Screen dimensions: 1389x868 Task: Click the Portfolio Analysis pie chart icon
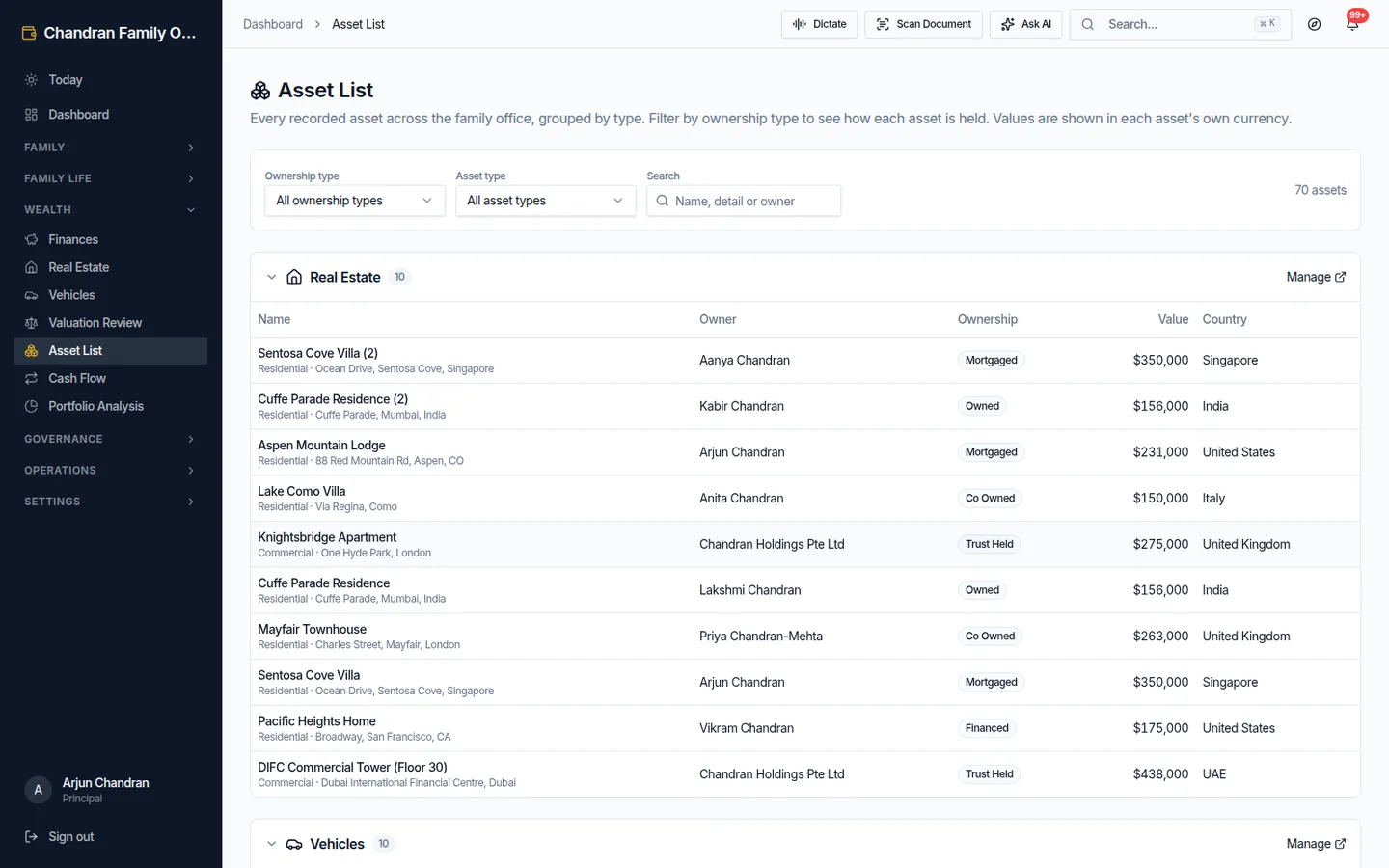[31, 406]
